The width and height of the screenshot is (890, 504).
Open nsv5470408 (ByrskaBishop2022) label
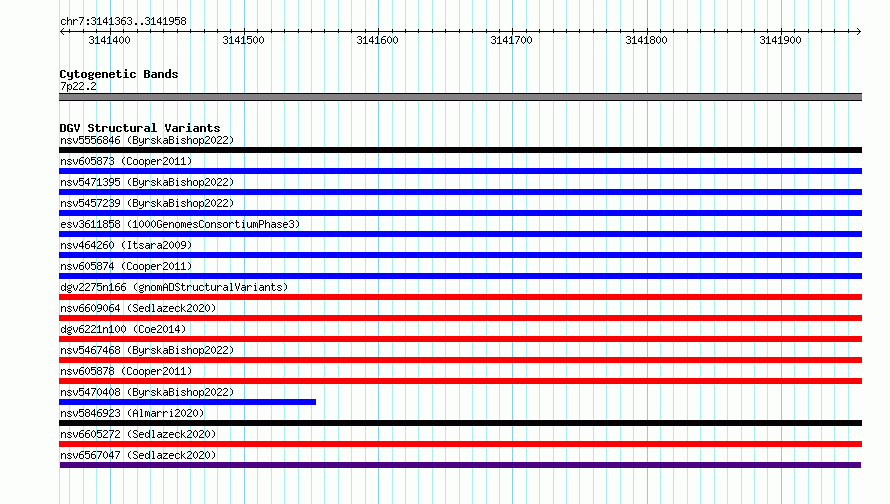click(x=147, y=392)
